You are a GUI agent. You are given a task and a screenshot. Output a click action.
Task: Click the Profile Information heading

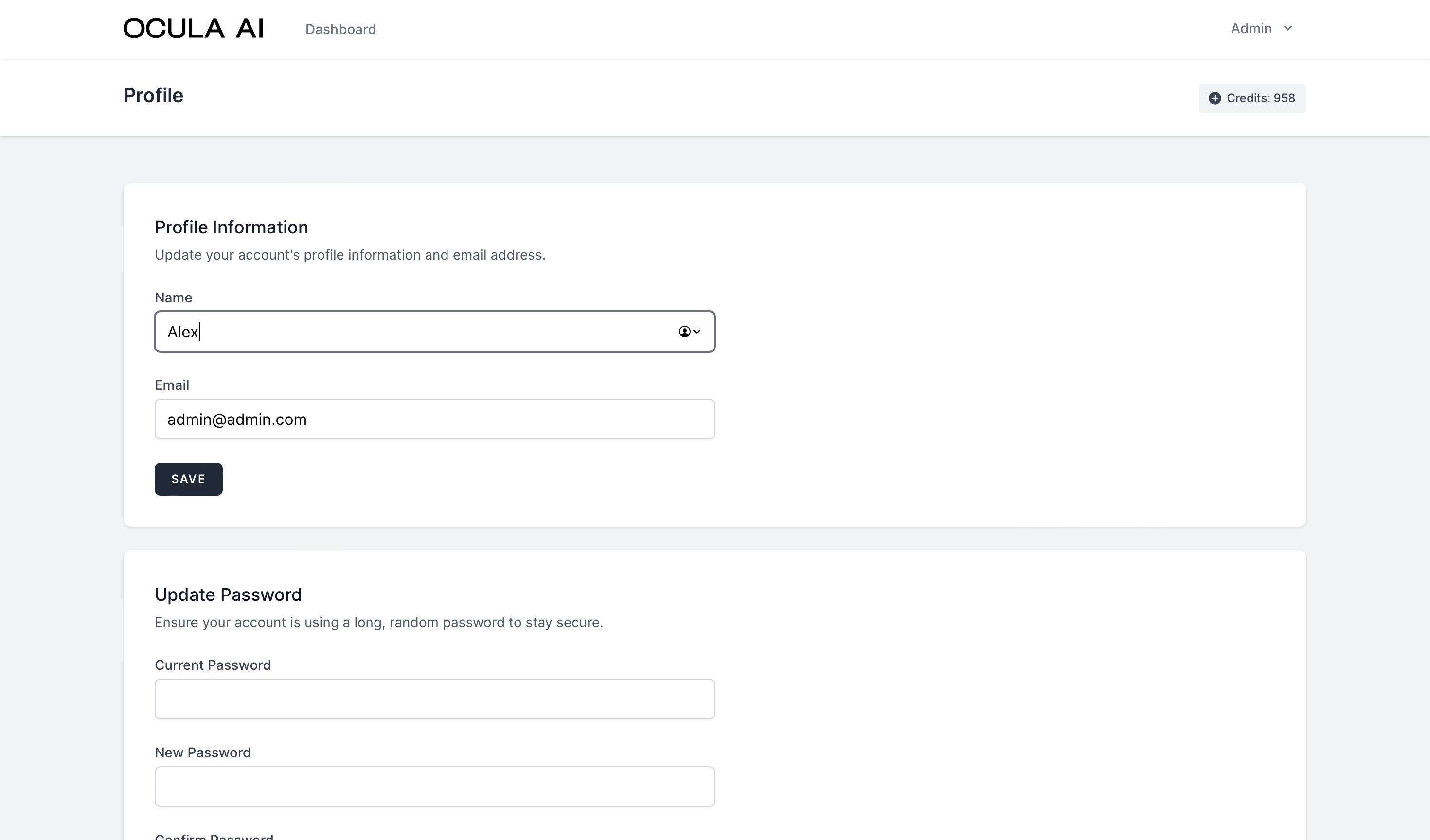(232, 227)
